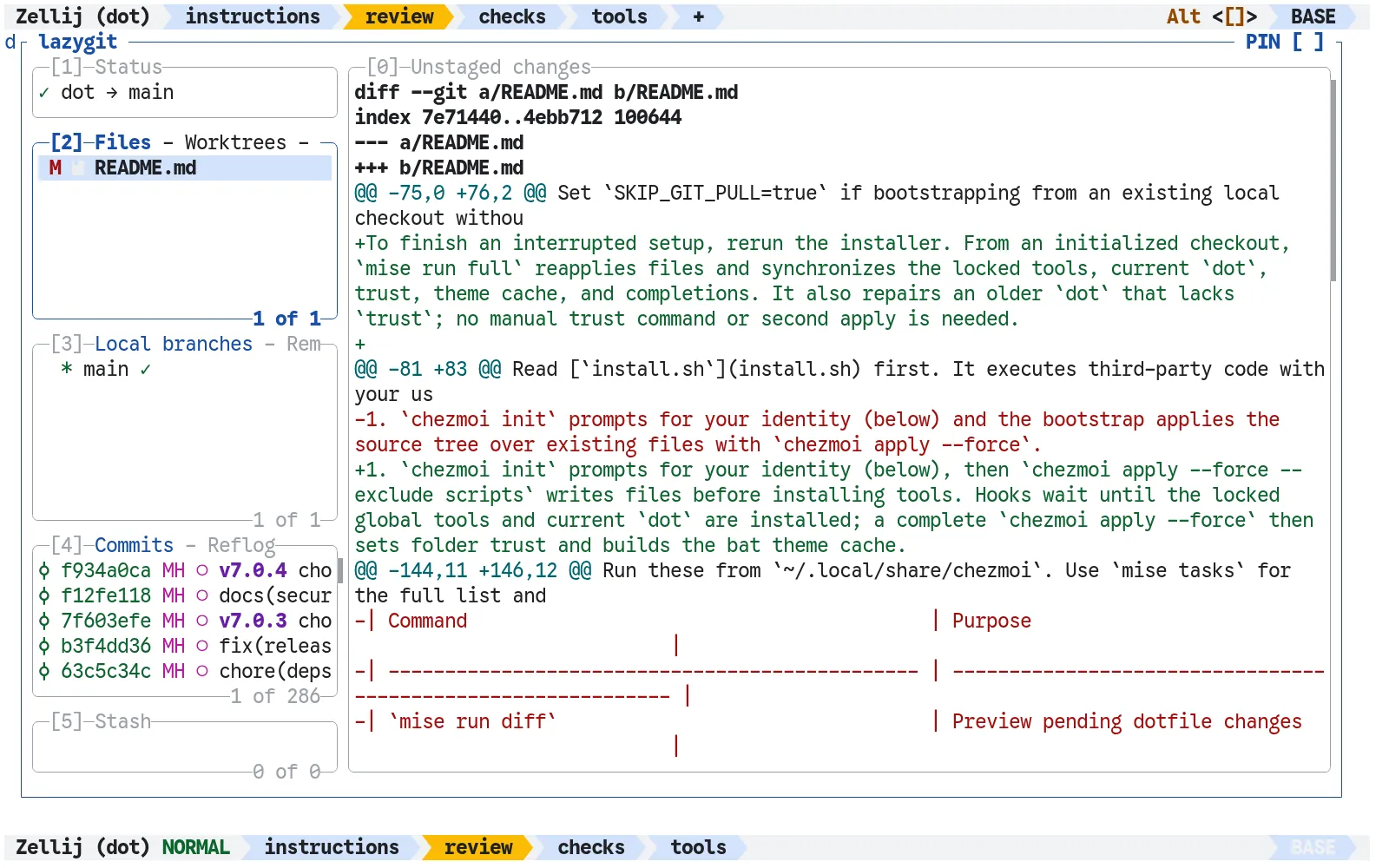Click the green check icon beside dot

click(x=44, y=92)
